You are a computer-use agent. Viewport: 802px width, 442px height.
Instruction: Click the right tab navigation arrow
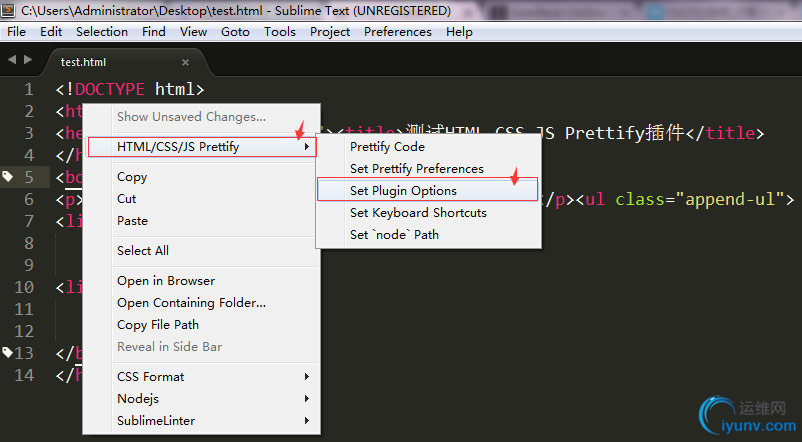coord(27,61)
